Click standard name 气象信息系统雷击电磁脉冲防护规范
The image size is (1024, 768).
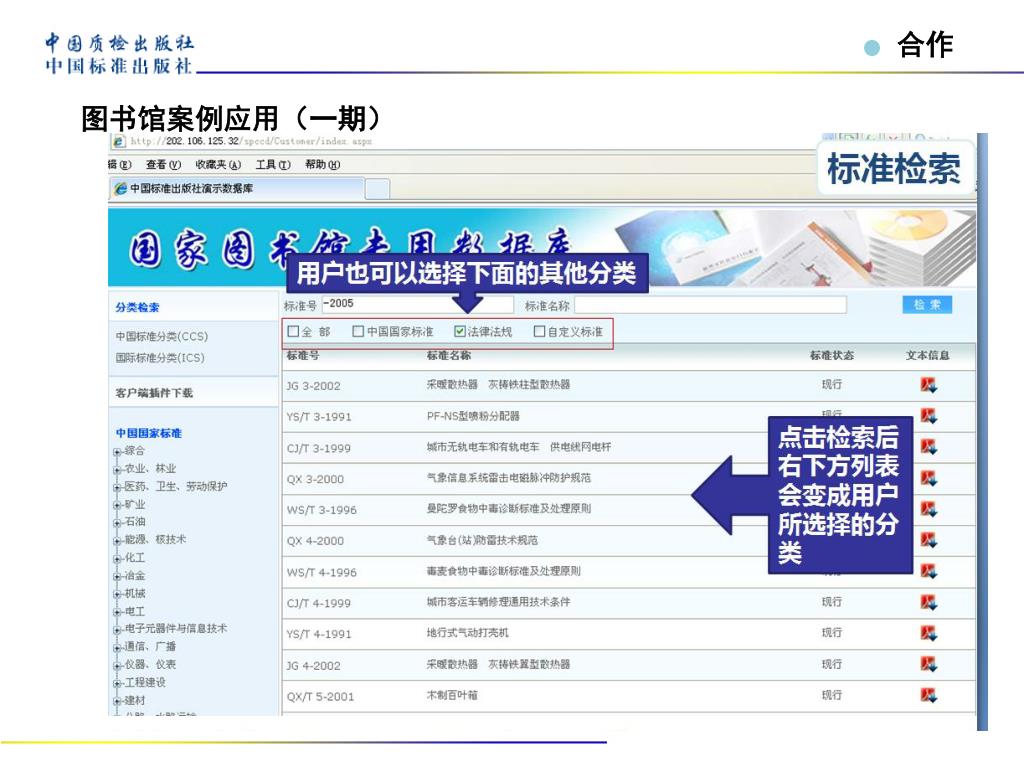pyautogui.click(x=509, y=478)
